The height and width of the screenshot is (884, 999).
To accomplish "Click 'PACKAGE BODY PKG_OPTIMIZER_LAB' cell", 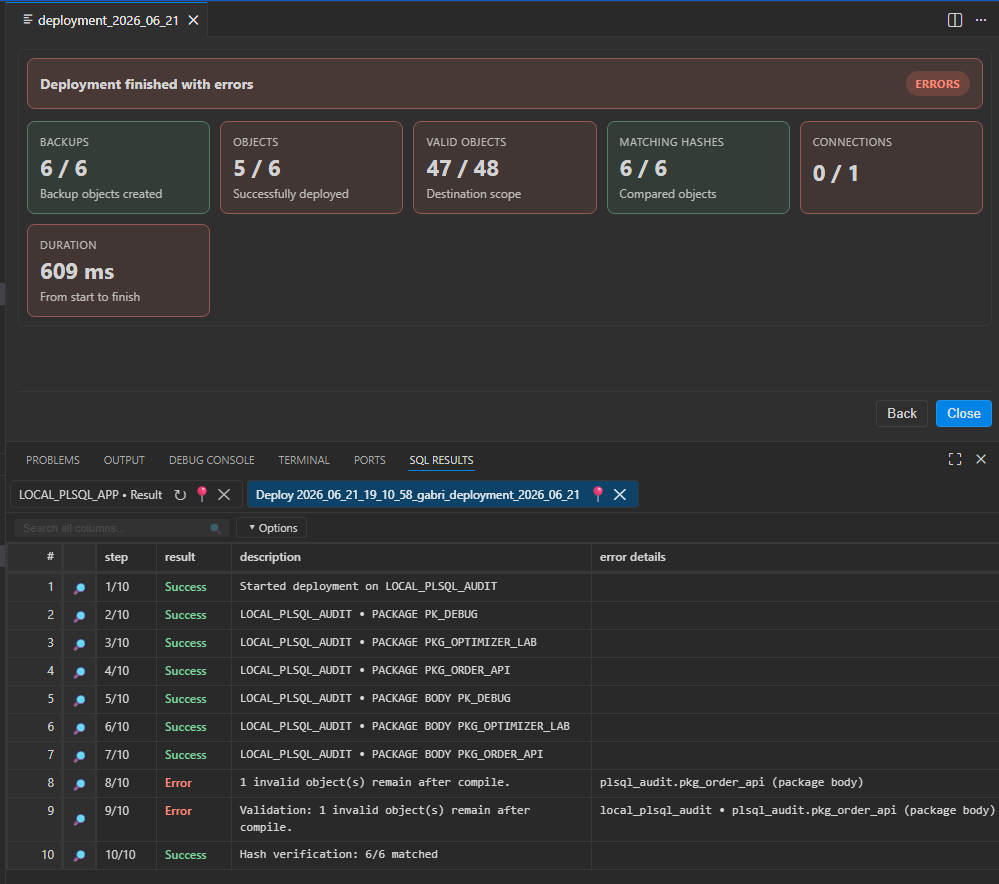I will [x=411, y=727].
